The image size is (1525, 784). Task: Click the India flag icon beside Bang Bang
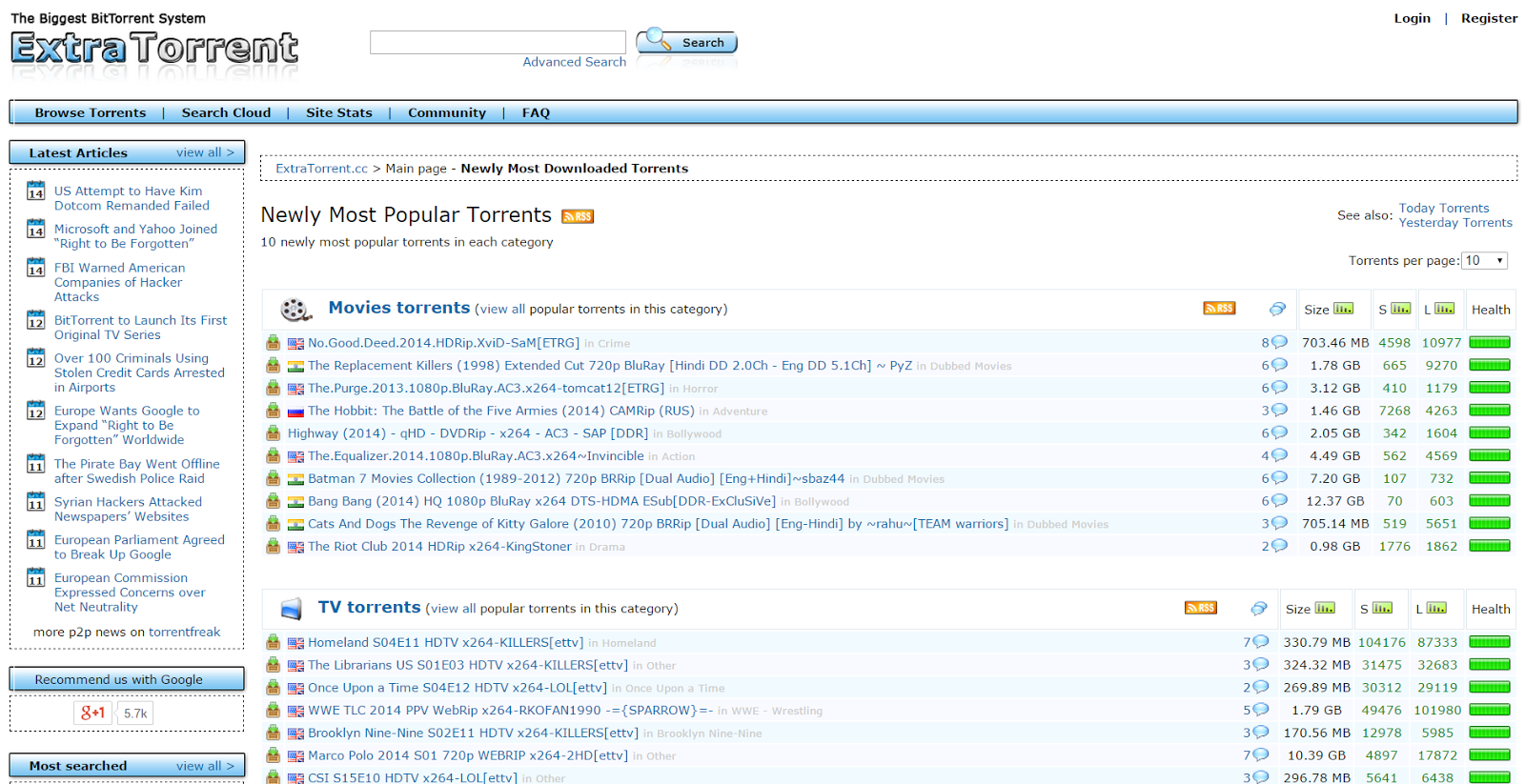295,502
